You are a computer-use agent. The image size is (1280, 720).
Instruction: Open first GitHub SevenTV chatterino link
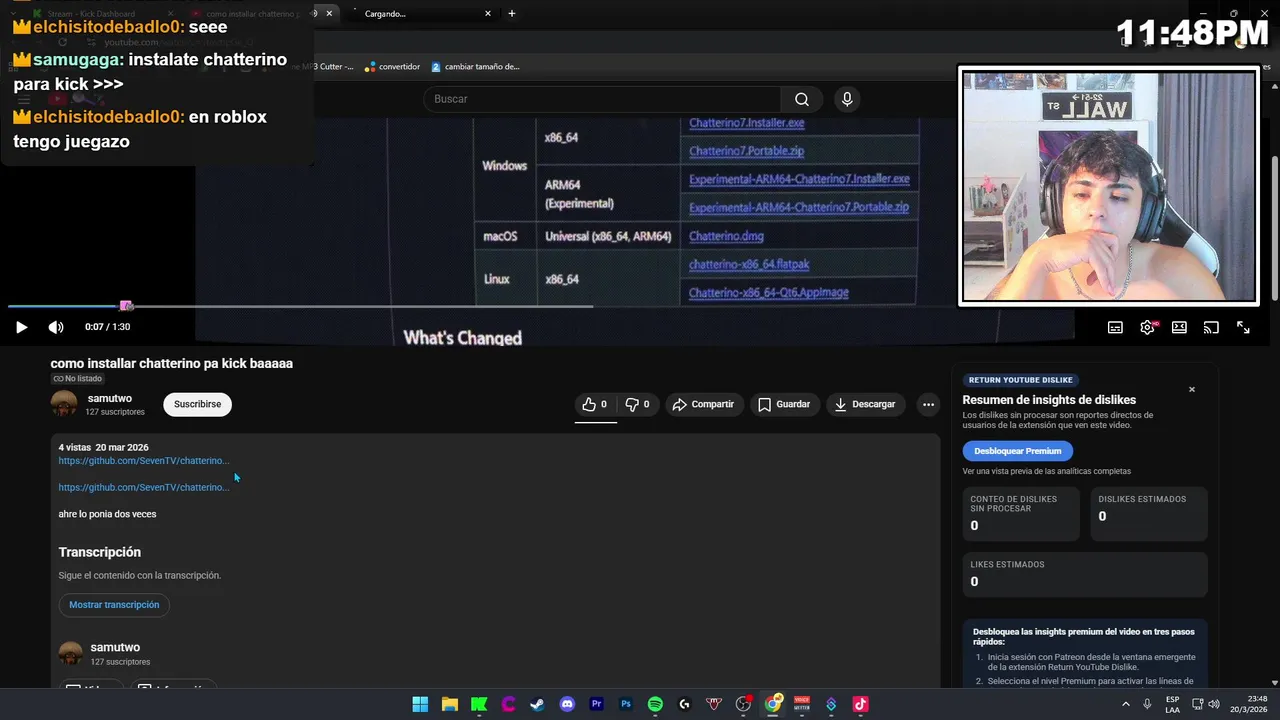point(144,461)
